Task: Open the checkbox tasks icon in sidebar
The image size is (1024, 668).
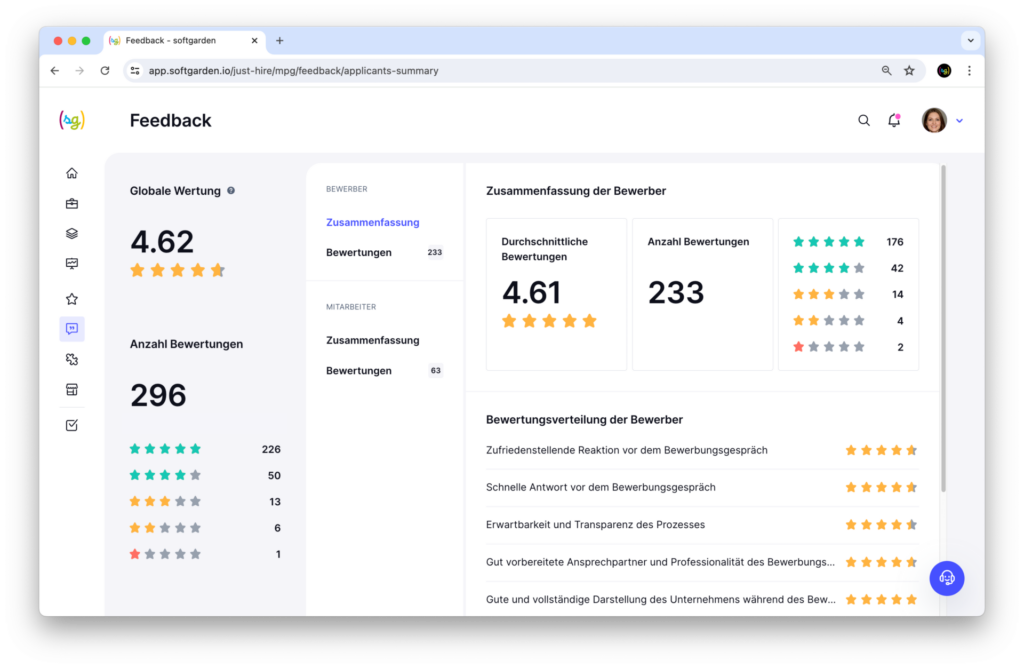Action: [x=72, y=425]
